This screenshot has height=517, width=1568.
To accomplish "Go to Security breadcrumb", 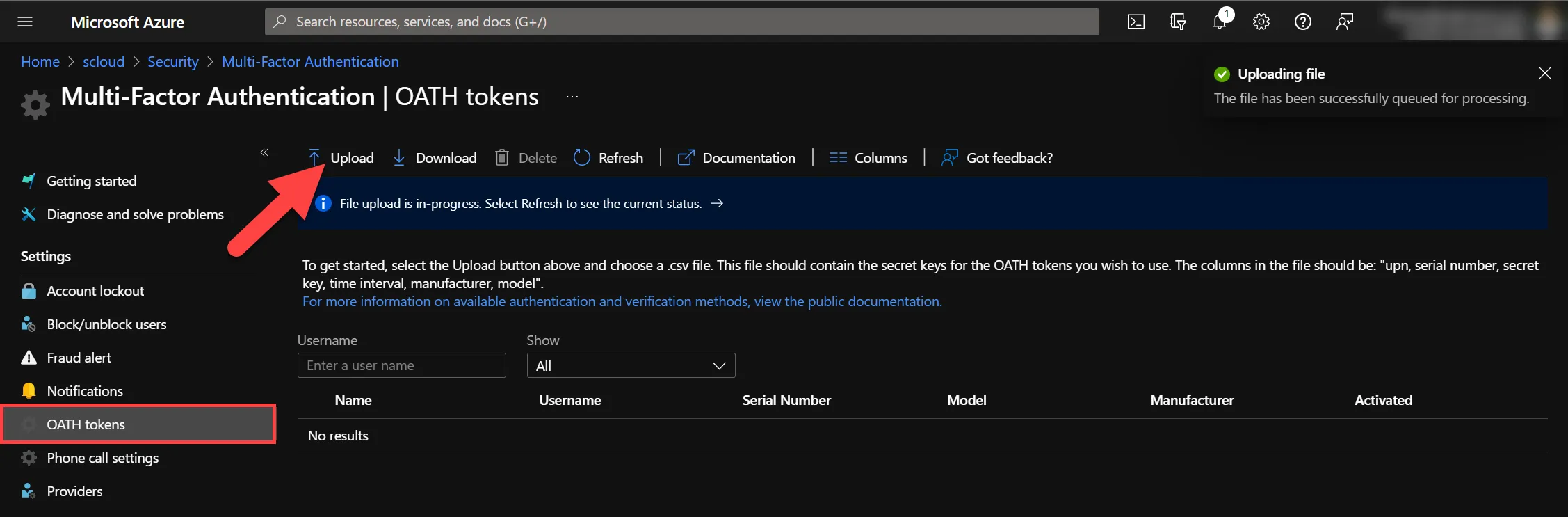I will click(x=173, y=62).
